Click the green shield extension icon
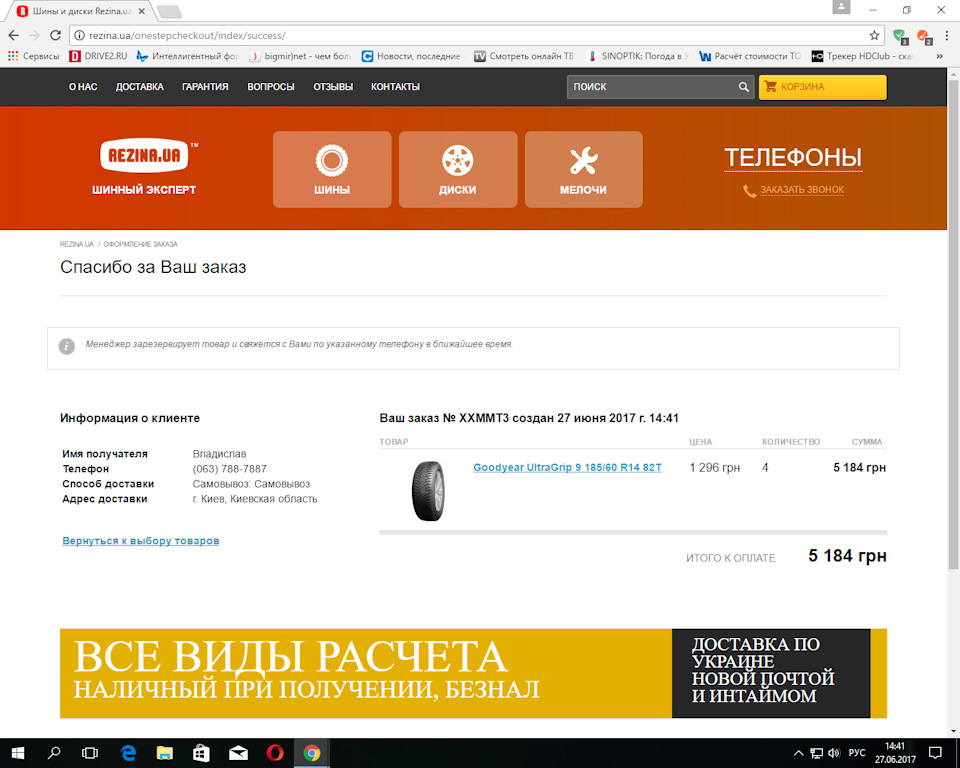Viewport: 960px width, 768px height. [899, 36]
